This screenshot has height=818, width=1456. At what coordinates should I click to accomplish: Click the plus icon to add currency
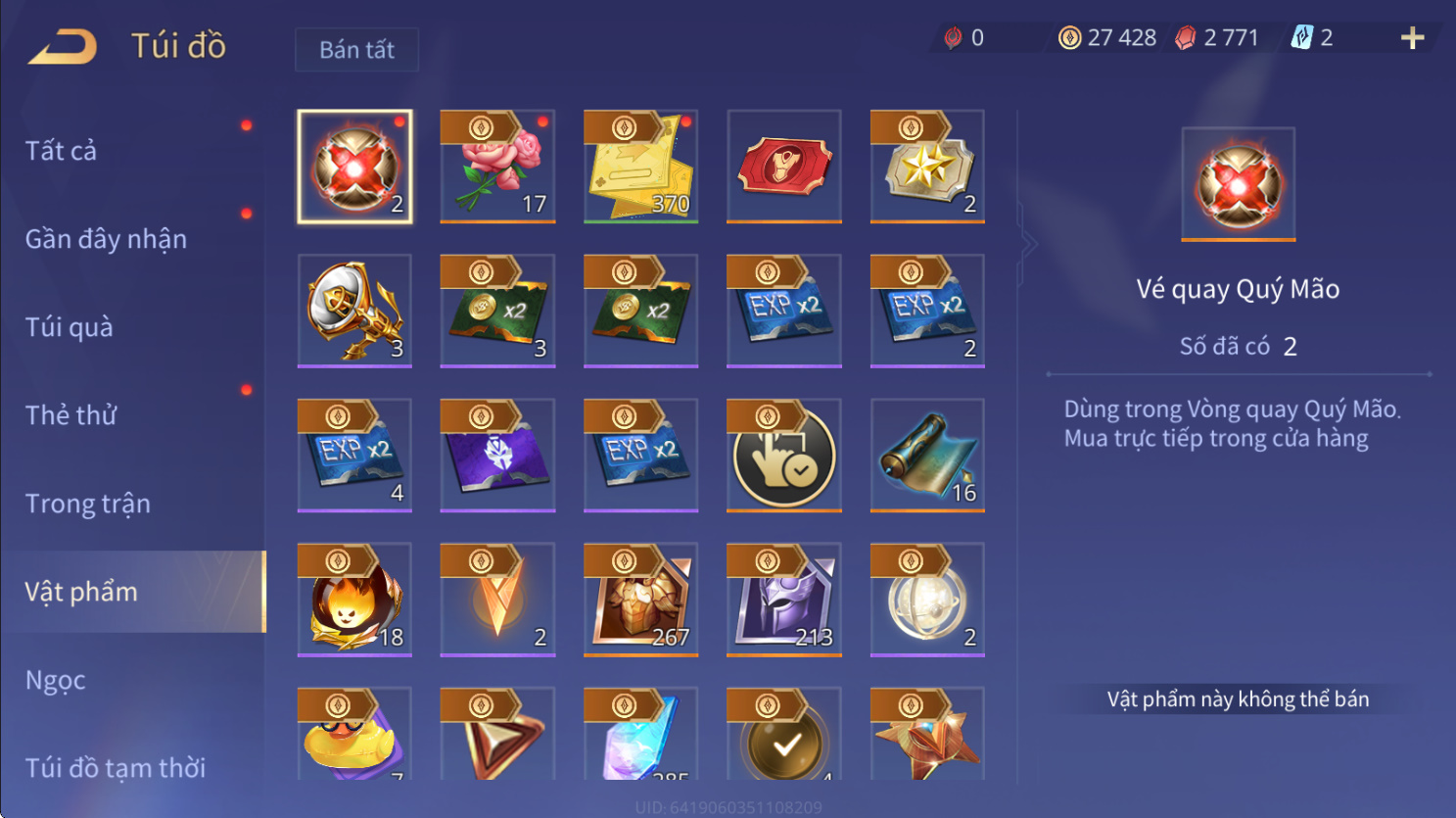tap(1412, 38)
